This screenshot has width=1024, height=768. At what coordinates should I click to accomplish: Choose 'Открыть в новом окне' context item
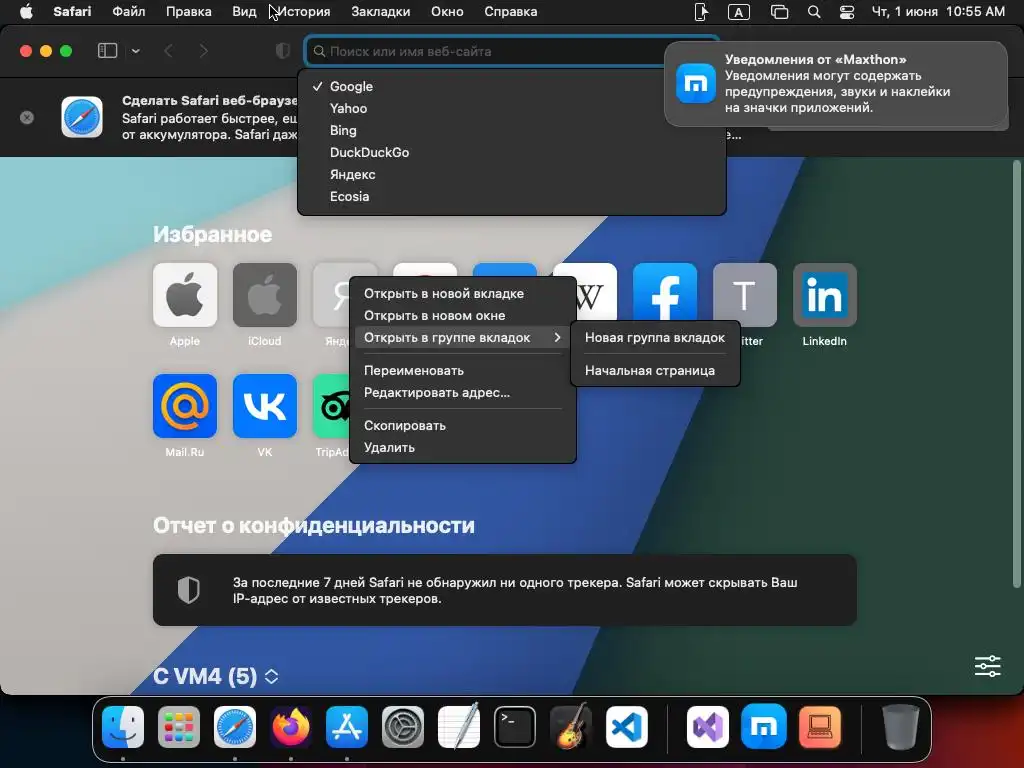click(x=463, y=315)
